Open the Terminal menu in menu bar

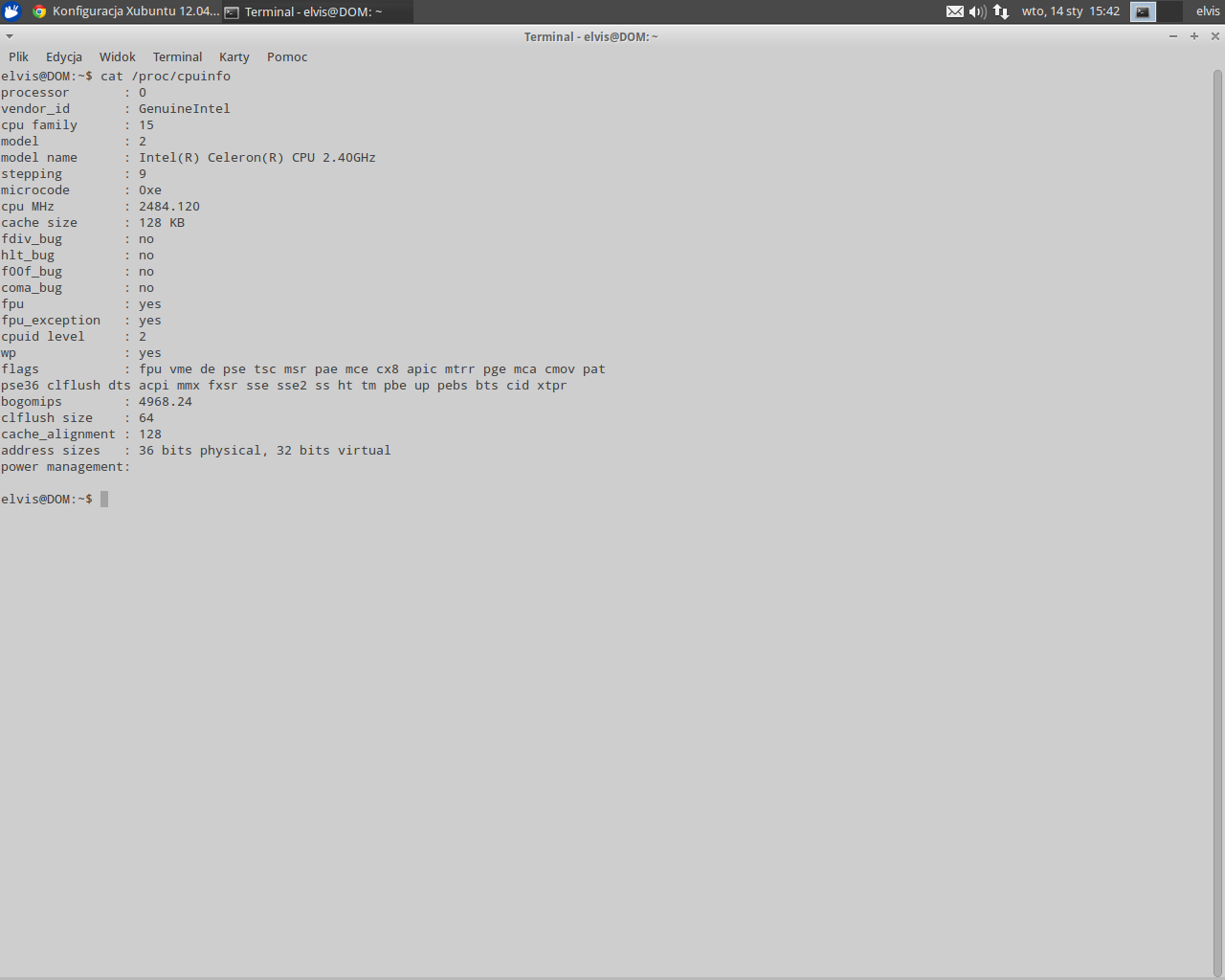(x=177, y=56)
